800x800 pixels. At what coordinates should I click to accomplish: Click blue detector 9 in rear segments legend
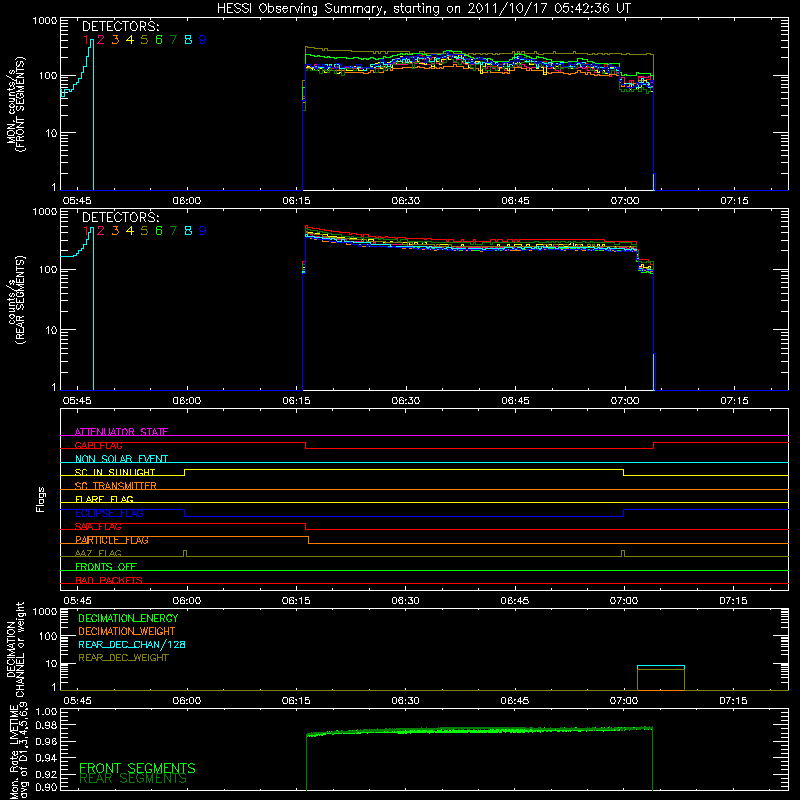pyautogui.click(x=203, y=231)
